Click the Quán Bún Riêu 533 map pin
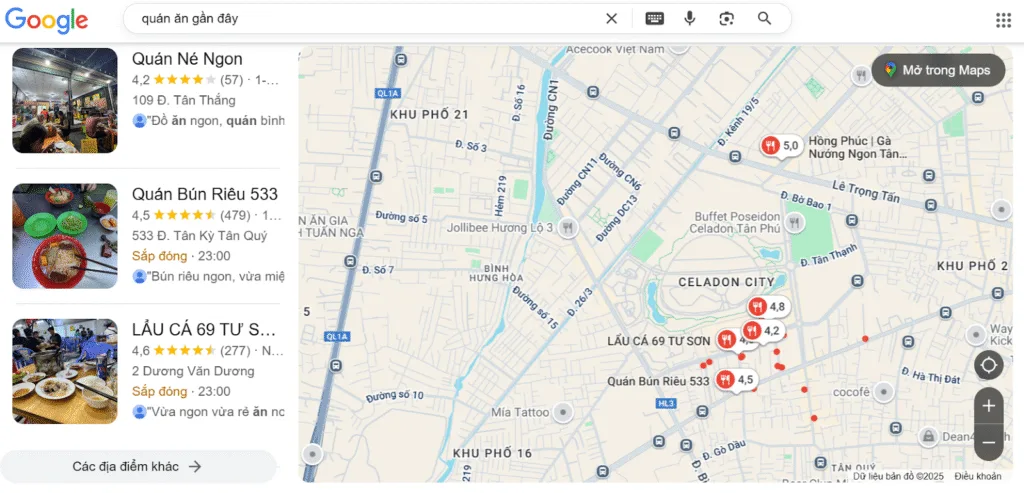1024x493 pixels. pyautogui.click(x=735, y=379)
